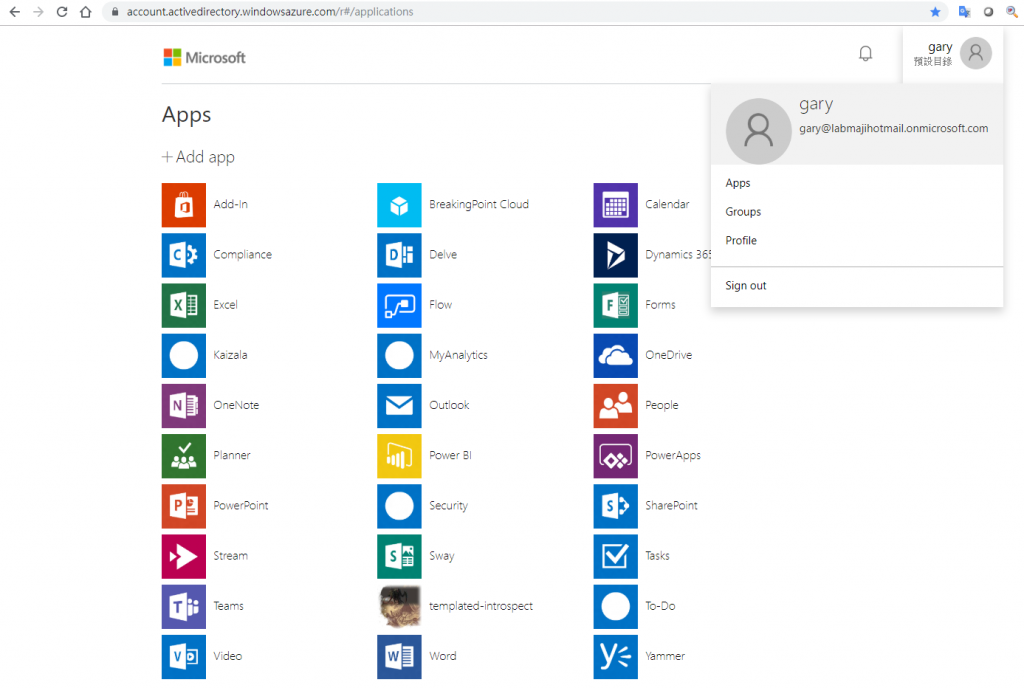Launch the PowerApps icon
Screen dimensions: 1024x688
click(615, 456)
